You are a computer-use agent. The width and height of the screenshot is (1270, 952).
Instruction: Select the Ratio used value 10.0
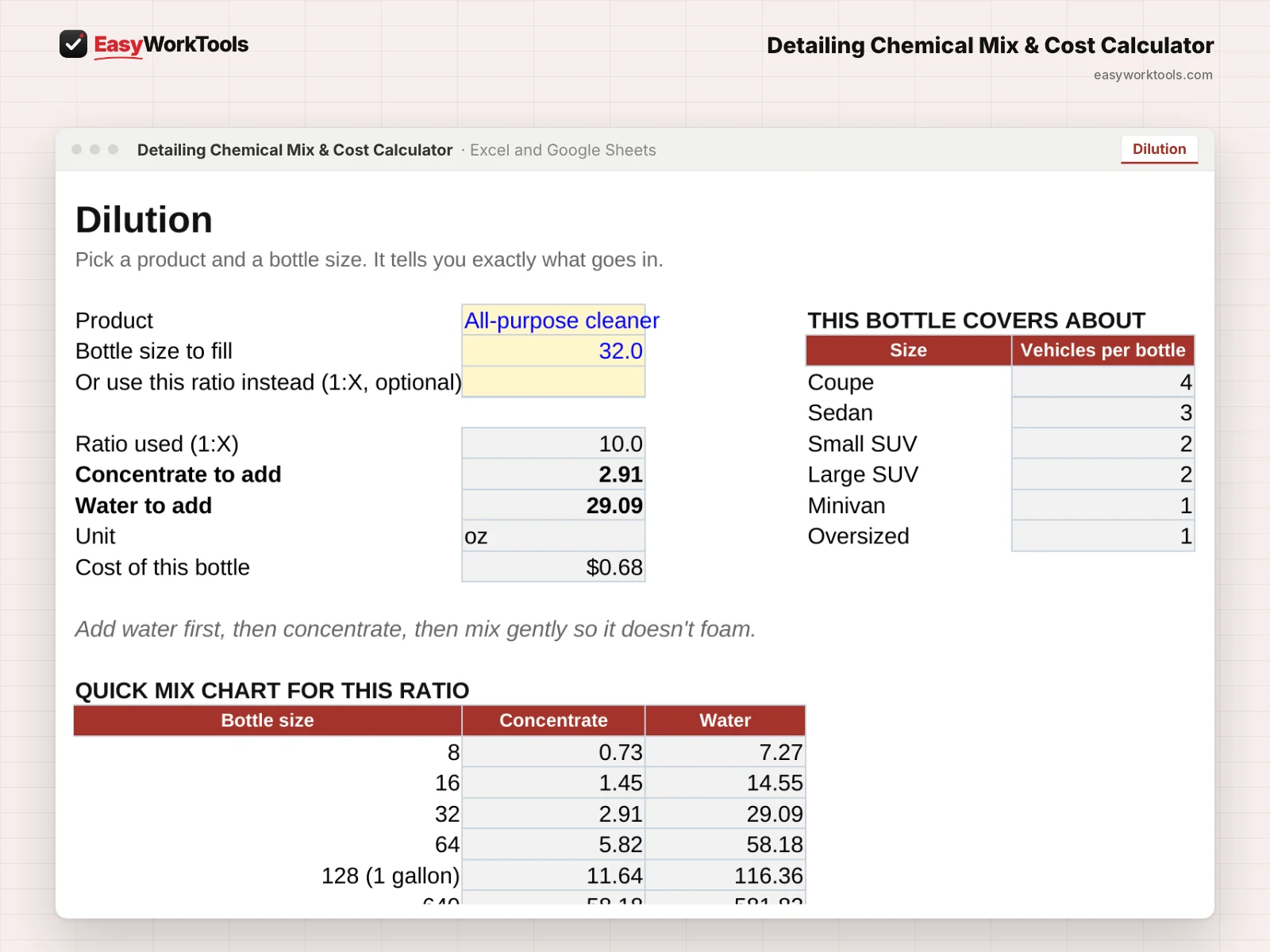coord(553,443)
